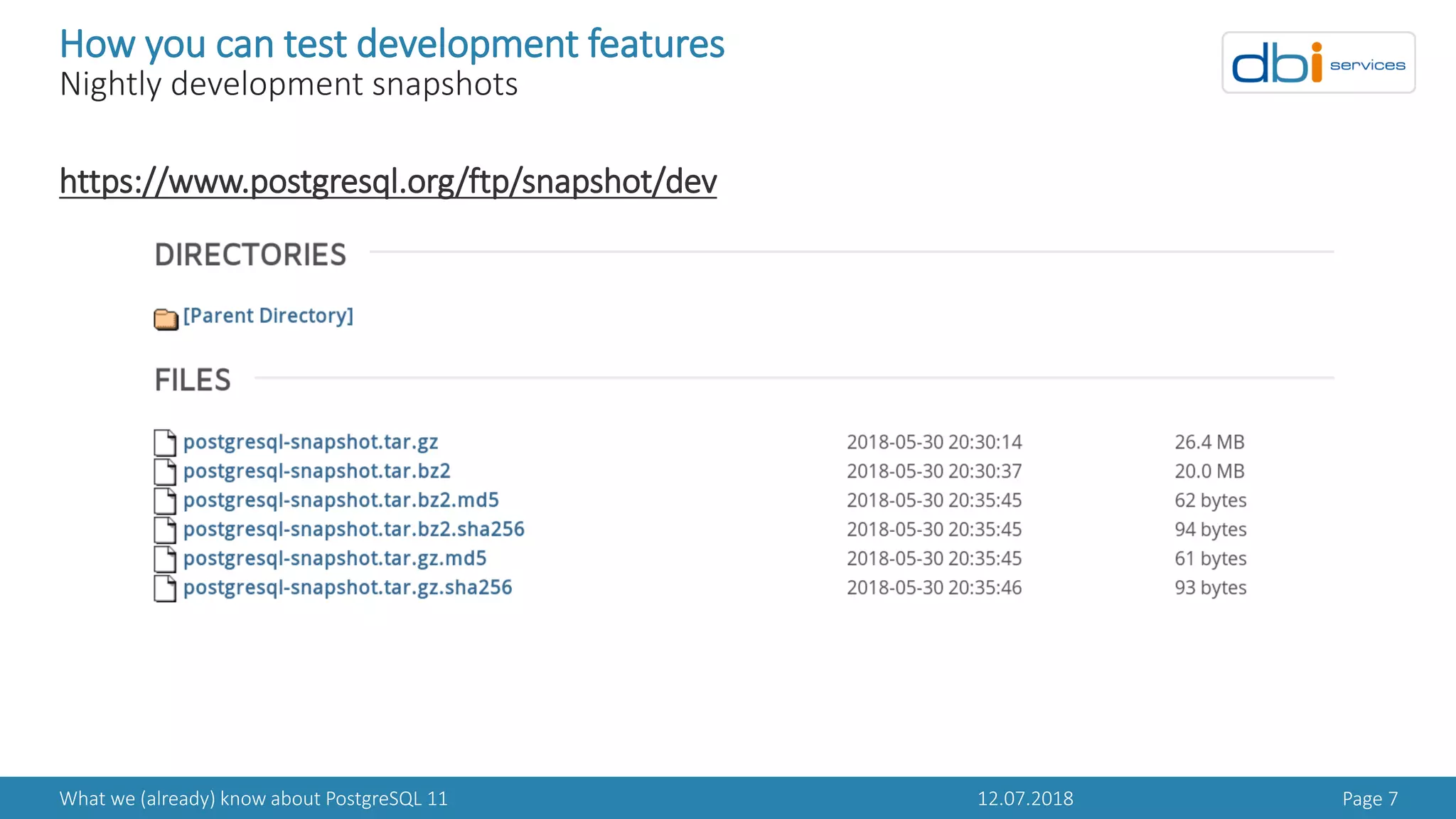Click the 94 bytes file size
The height and width of the screenshot is (819, 1456).
pos(1211,530)
